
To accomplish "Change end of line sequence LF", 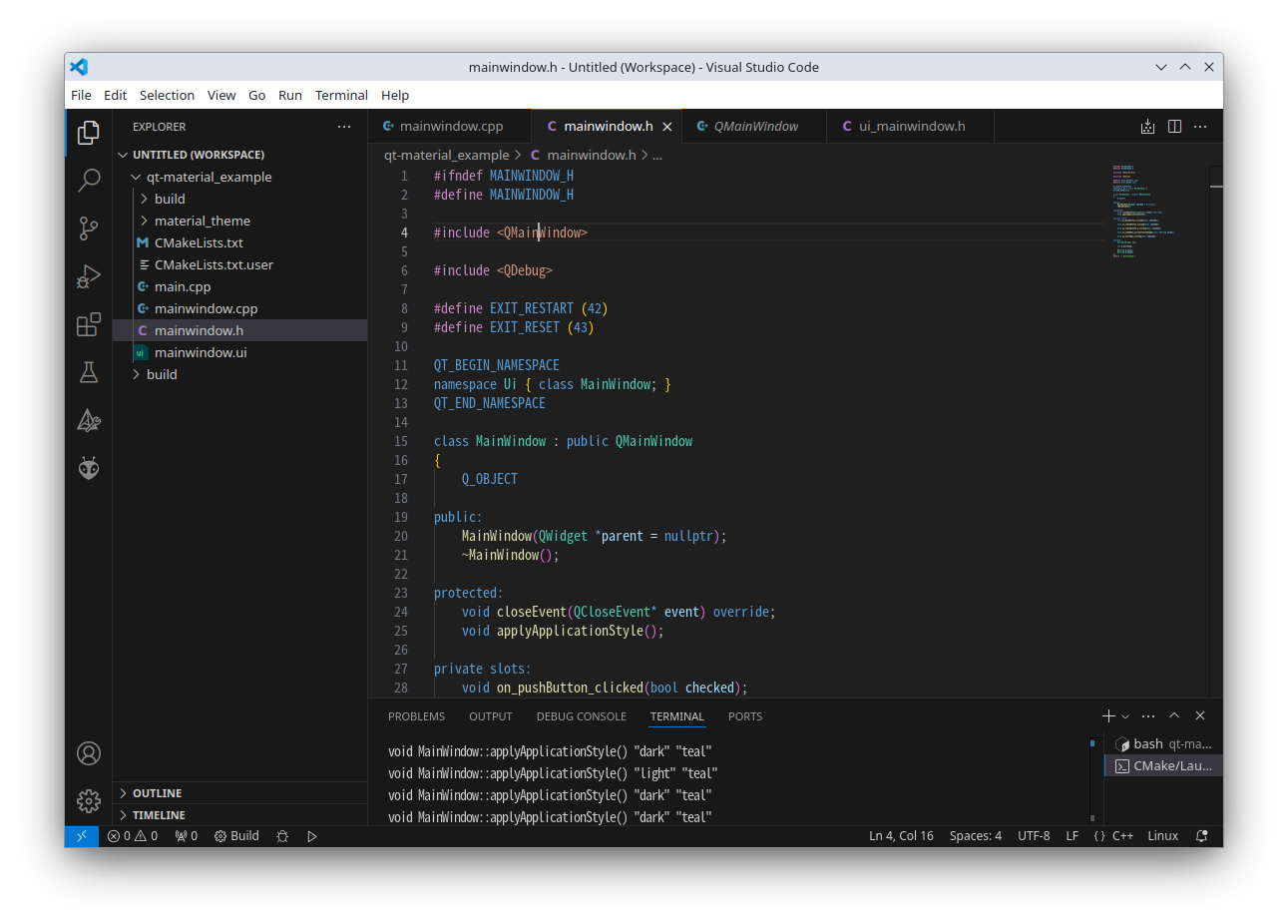I will point(1073,836).
